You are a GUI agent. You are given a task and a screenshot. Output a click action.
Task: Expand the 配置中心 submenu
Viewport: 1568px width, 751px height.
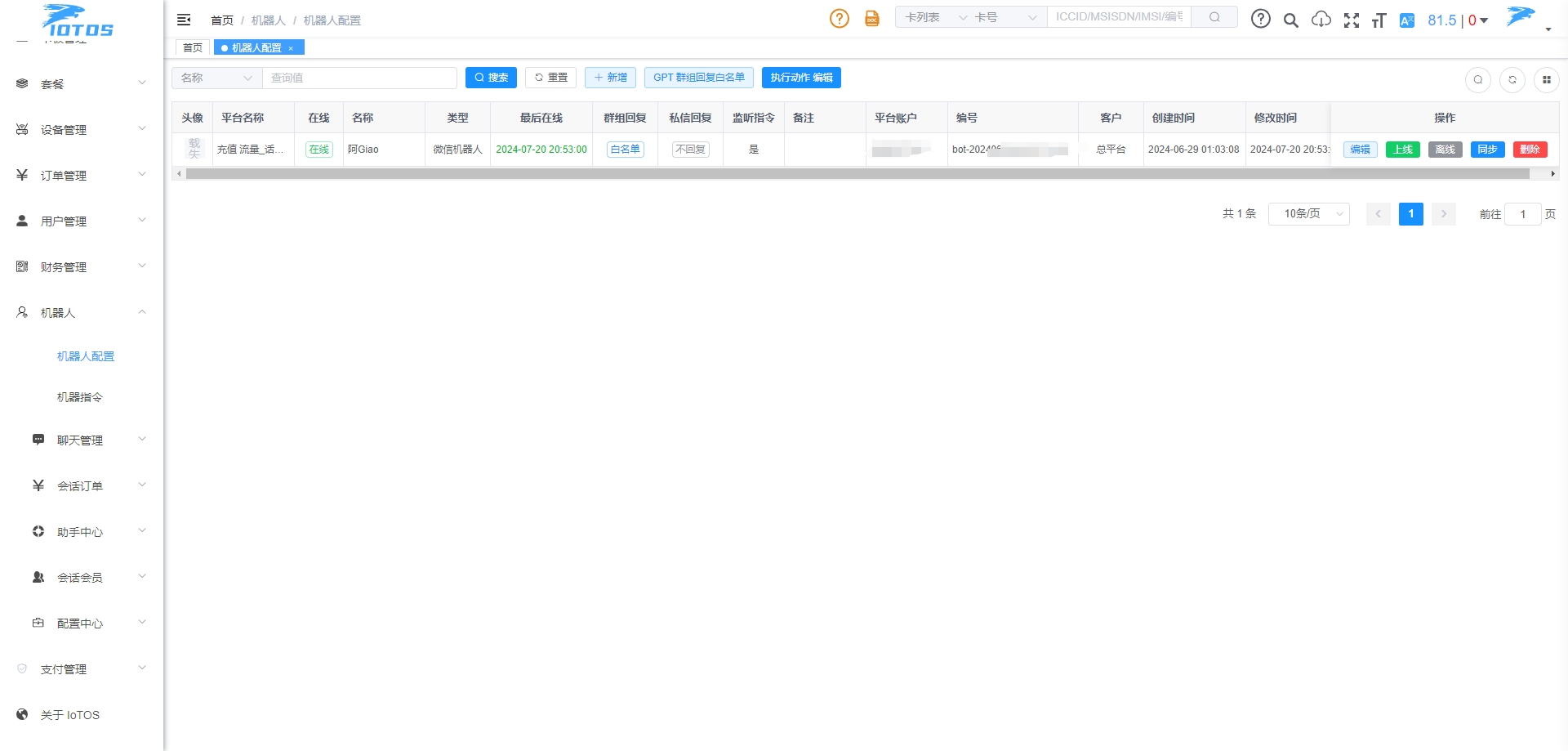(82, 623)
